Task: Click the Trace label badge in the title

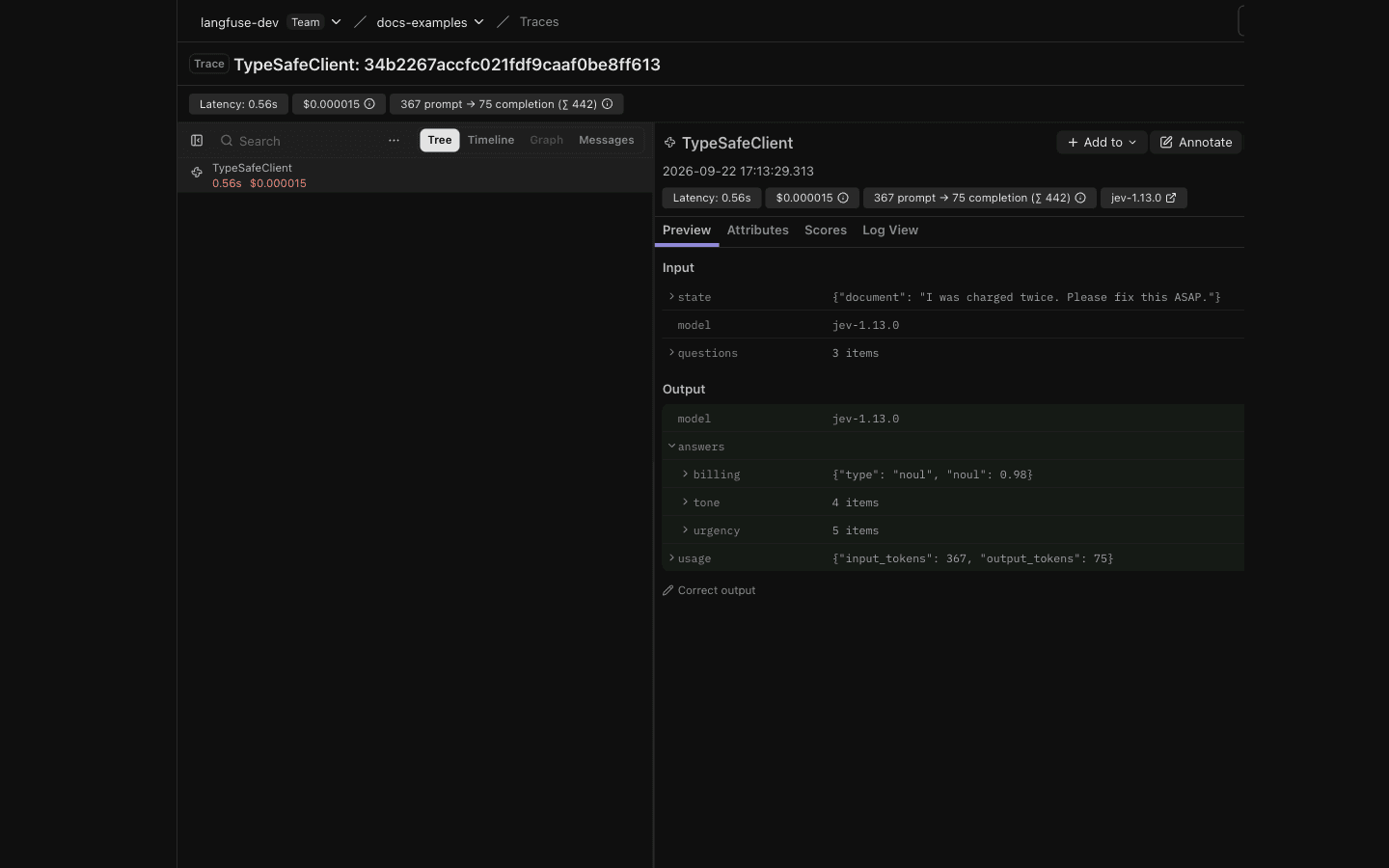Action: (x=209, y=65)
